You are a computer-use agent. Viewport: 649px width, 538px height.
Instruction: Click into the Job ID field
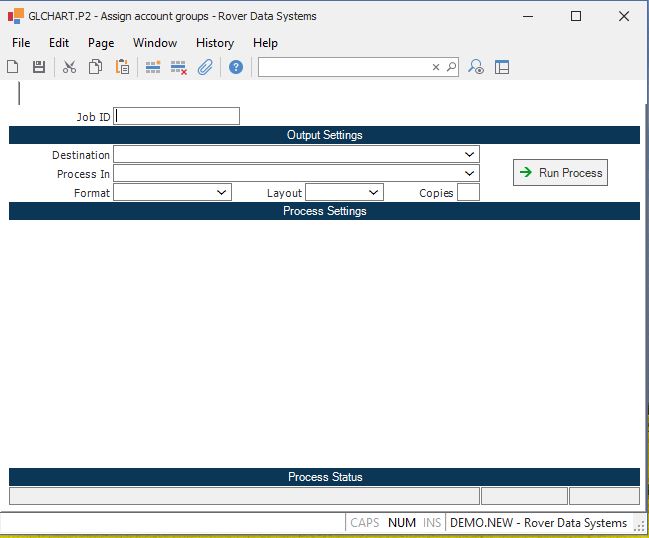177,116
